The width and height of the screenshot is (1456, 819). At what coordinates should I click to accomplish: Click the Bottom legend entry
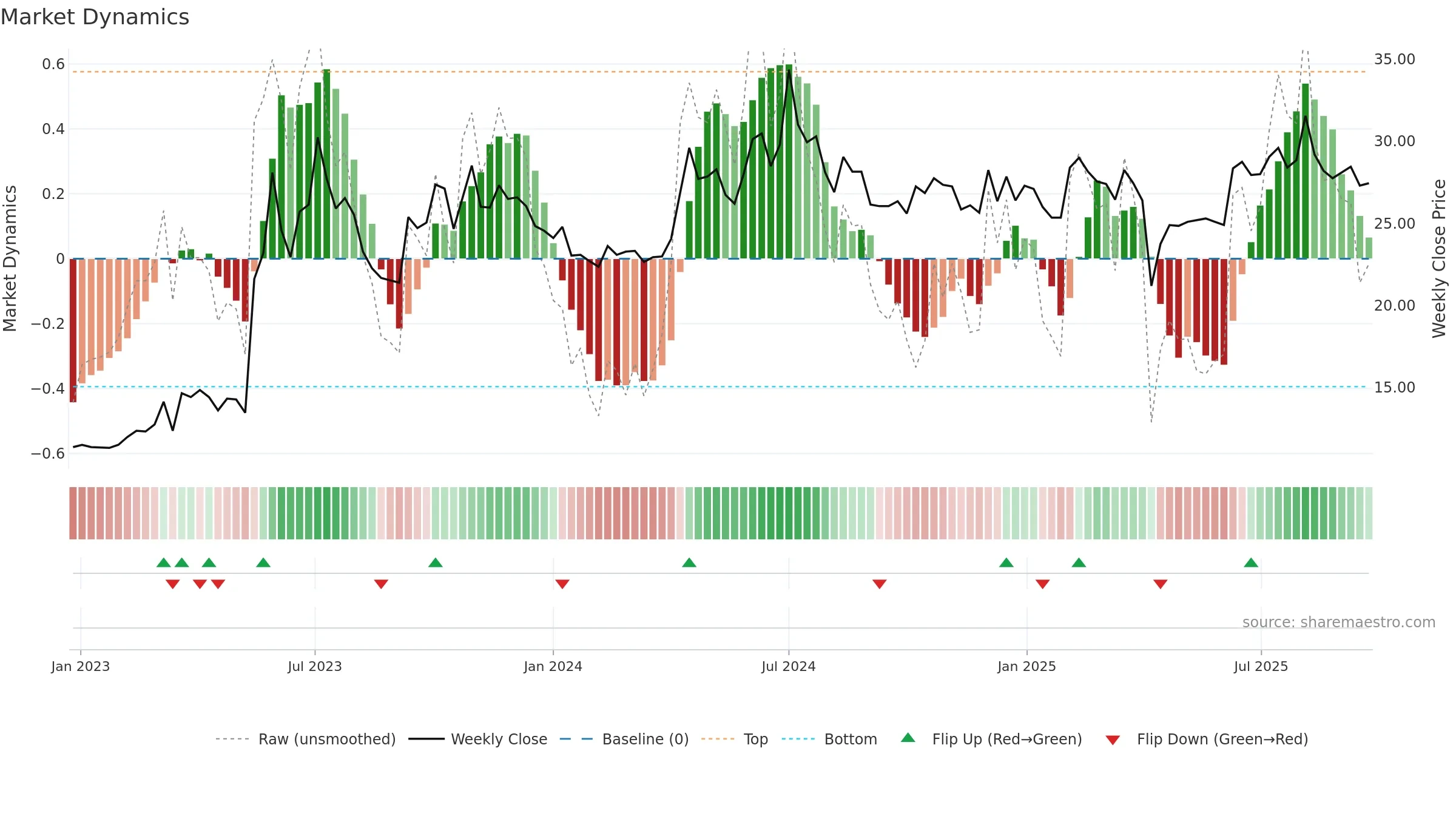[829, 739]
